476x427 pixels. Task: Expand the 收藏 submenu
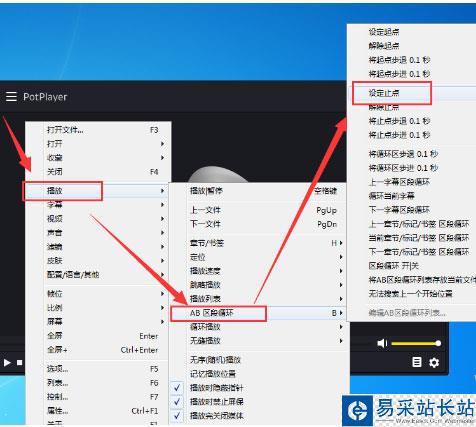[x=98, y=158]
